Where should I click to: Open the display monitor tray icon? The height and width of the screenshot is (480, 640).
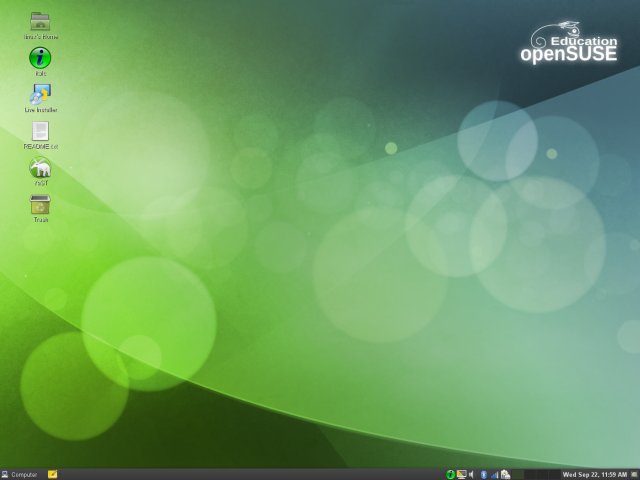tap(461, 474)
